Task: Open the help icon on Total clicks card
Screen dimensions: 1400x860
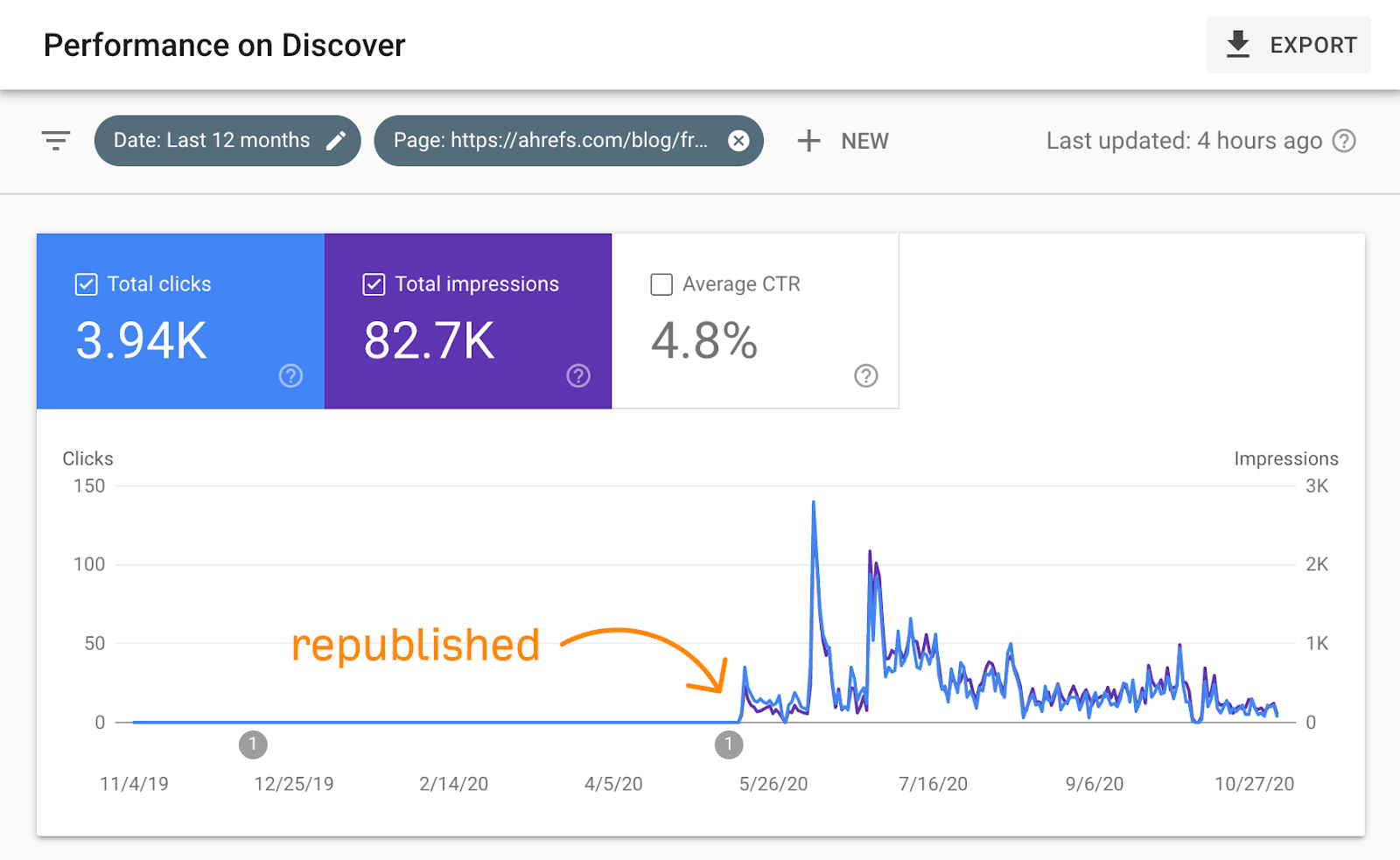Action: [x=290, y=376]
